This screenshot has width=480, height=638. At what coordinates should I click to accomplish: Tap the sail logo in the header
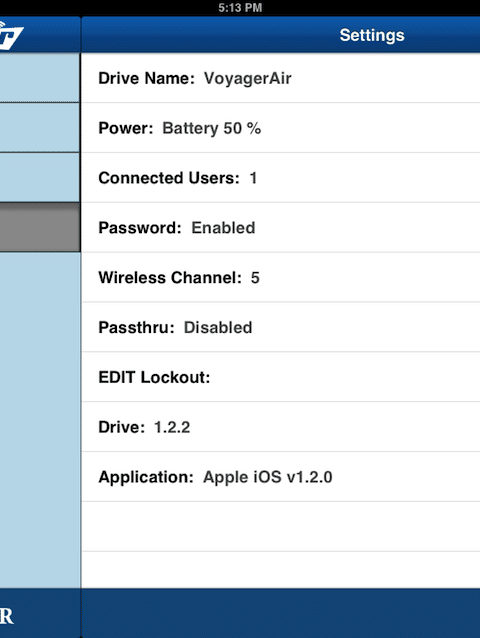click(x=11, y=36)
